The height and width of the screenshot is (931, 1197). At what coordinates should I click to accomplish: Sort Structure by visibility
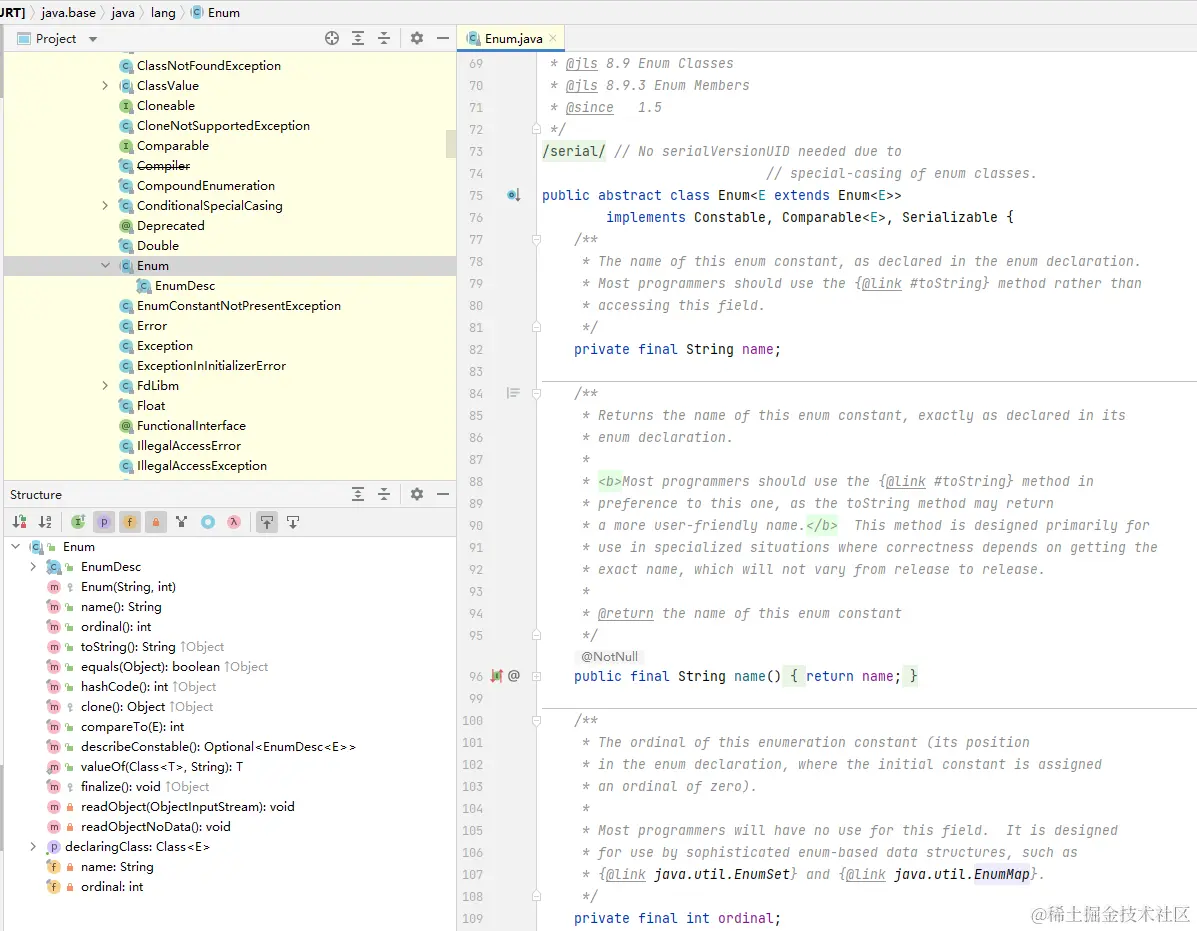tap(20, 522)
